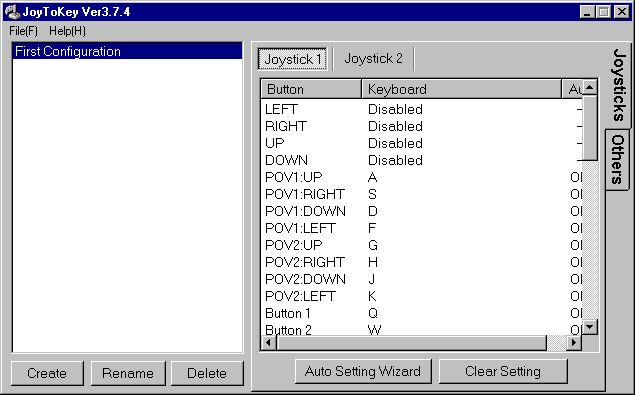635x395 pixels.
Task: Select First Configuration in the list
Action: tap(127, 51)
